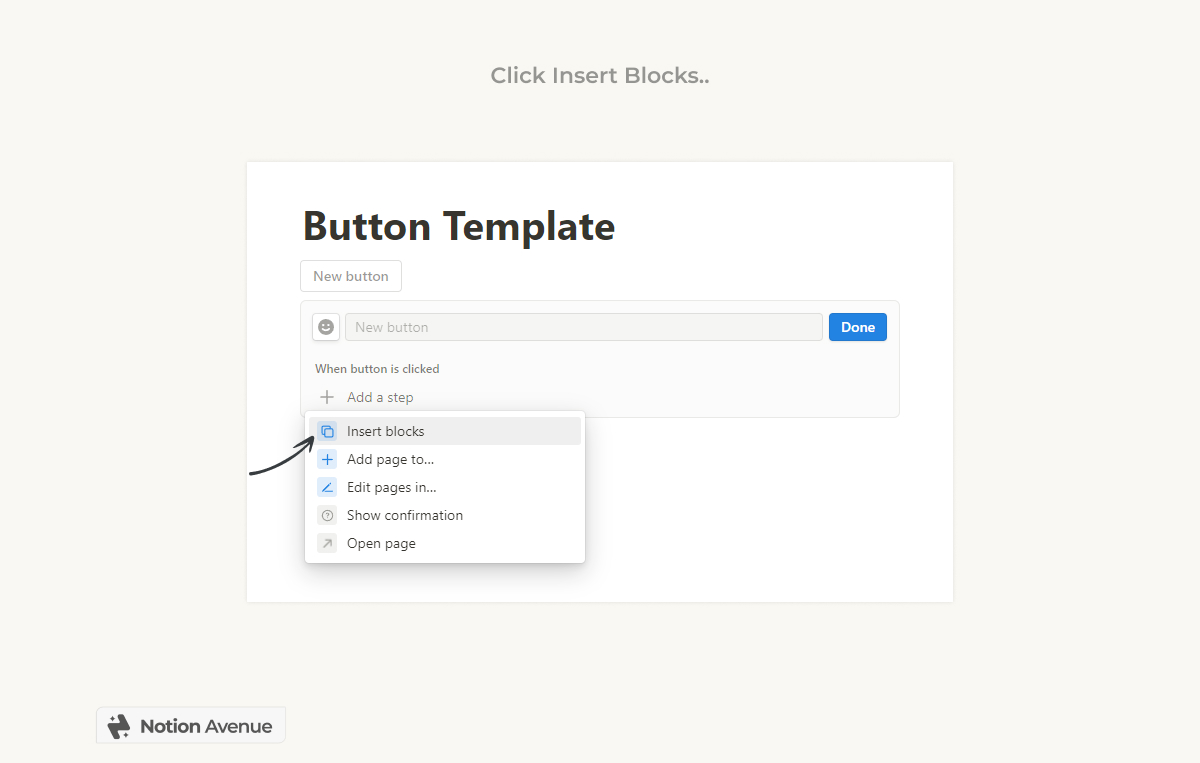This screenshot has width=1200, height=763.
Task: Click the blue plus icon for Add page to
Action: pyautogui.click(x=329, y=459)
